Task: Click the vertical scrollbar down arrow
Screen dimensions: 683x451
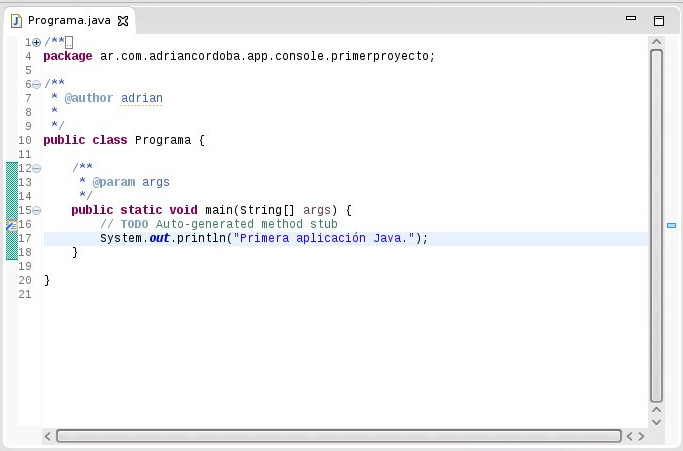Action: (x=656, y=422)
